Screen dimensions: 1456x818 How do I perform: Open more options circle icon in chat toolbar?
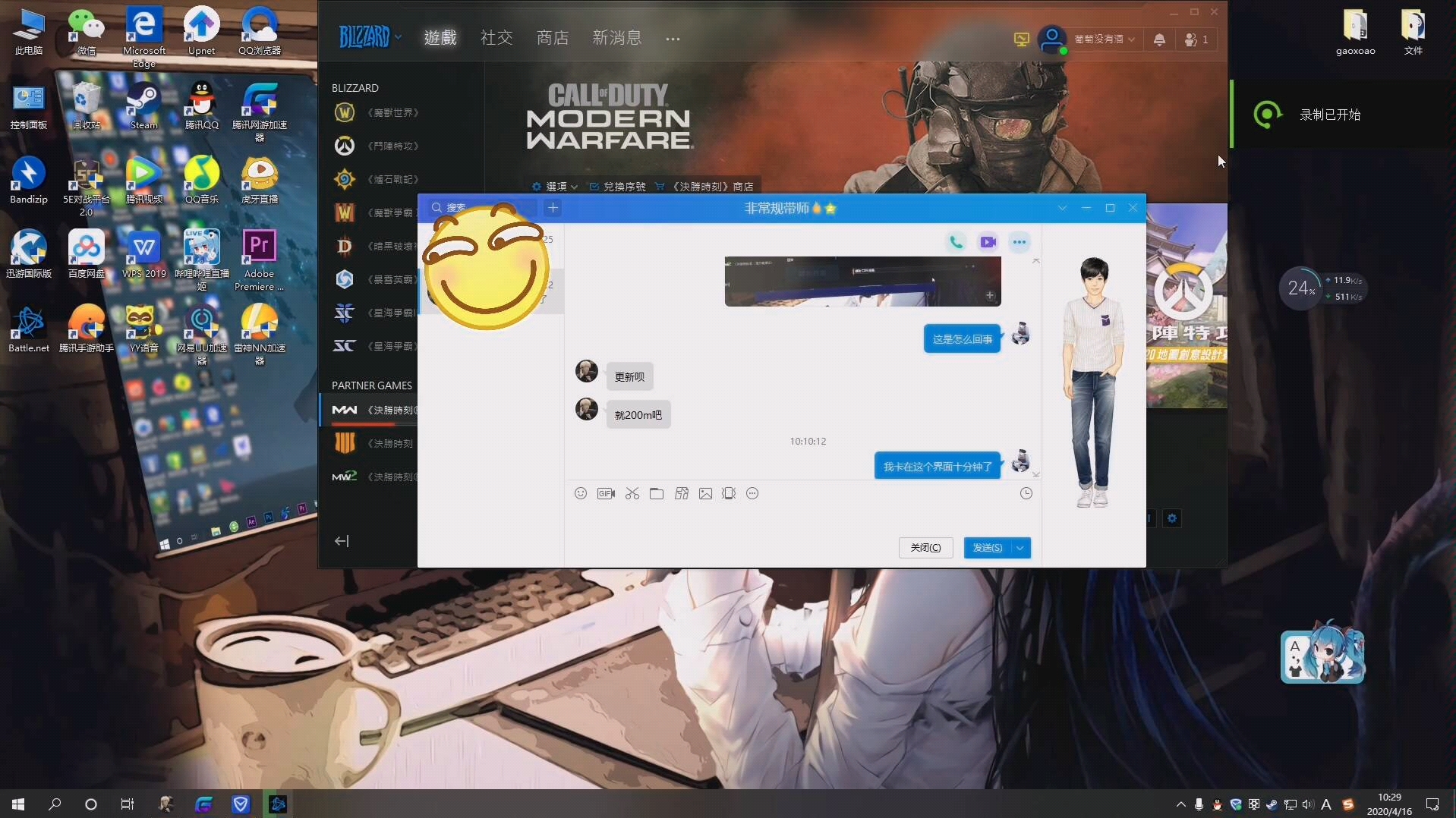pyautogui.click(x=752, y=493)
